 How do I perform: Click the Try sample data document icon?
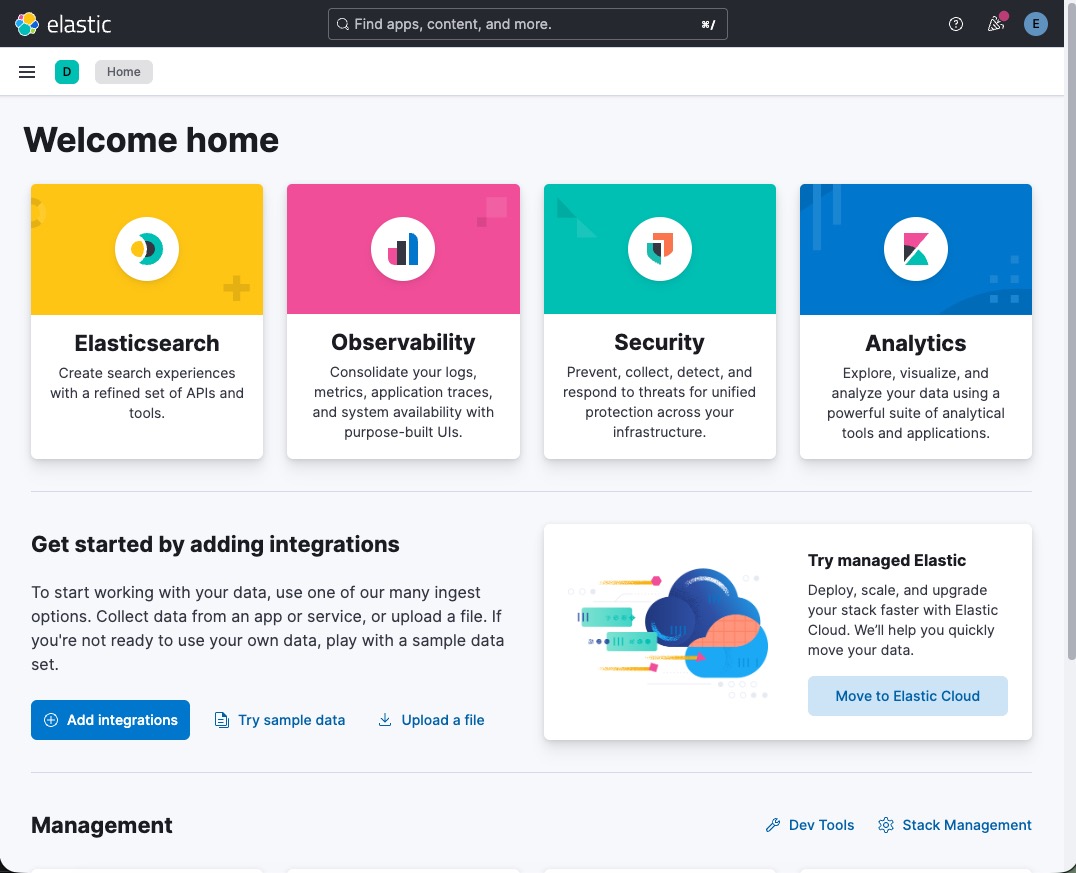222,720
